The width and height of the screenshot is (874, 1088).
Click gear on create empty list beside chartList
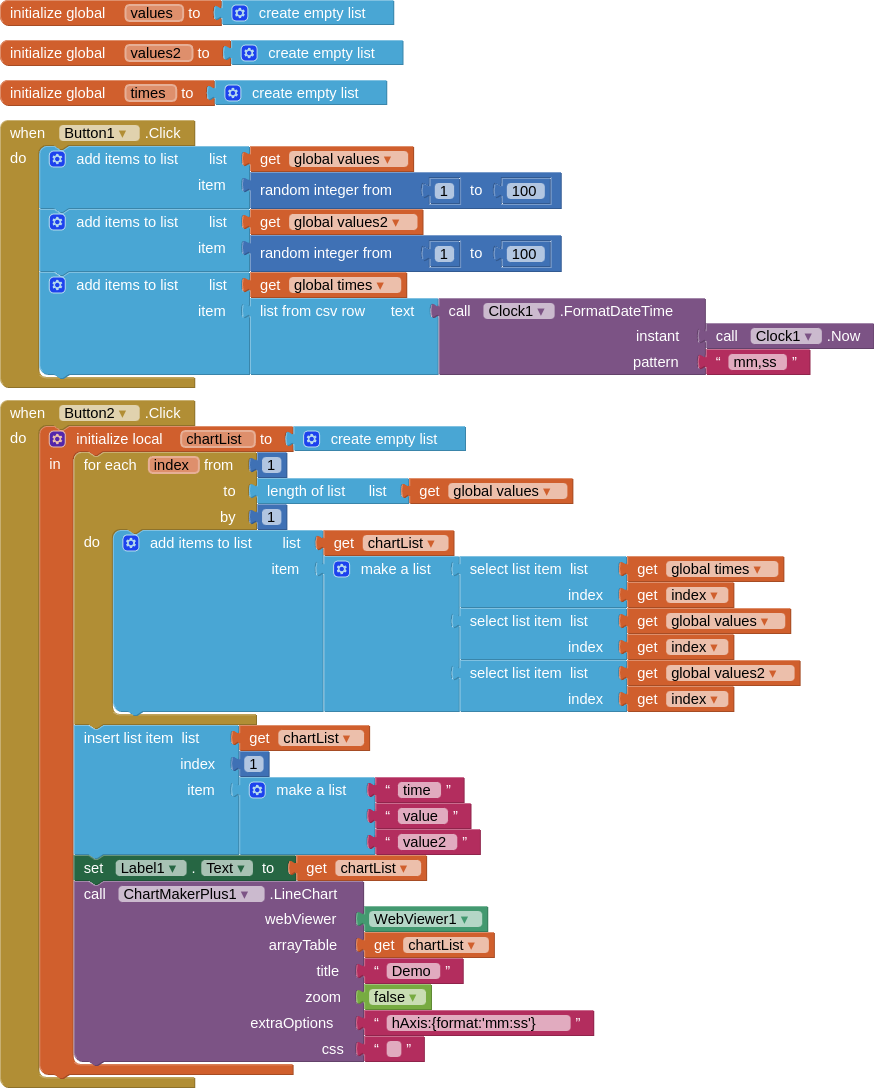coord(312,439)
